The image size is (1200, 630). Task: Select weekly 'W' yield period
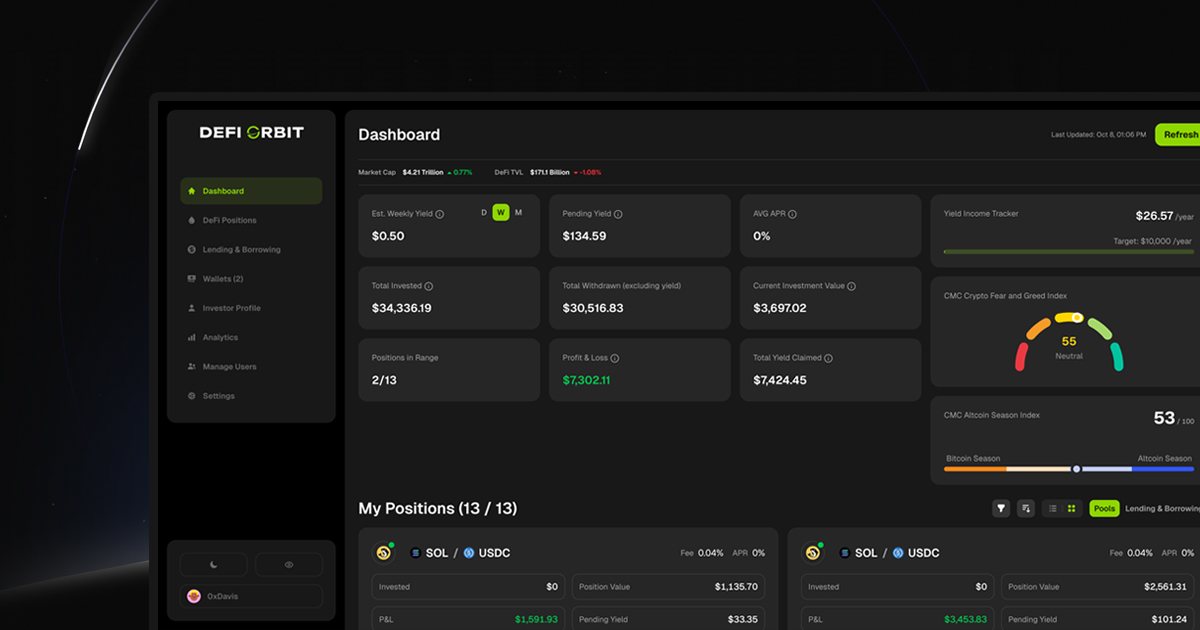pyautogui.click(x=501, y=212)
